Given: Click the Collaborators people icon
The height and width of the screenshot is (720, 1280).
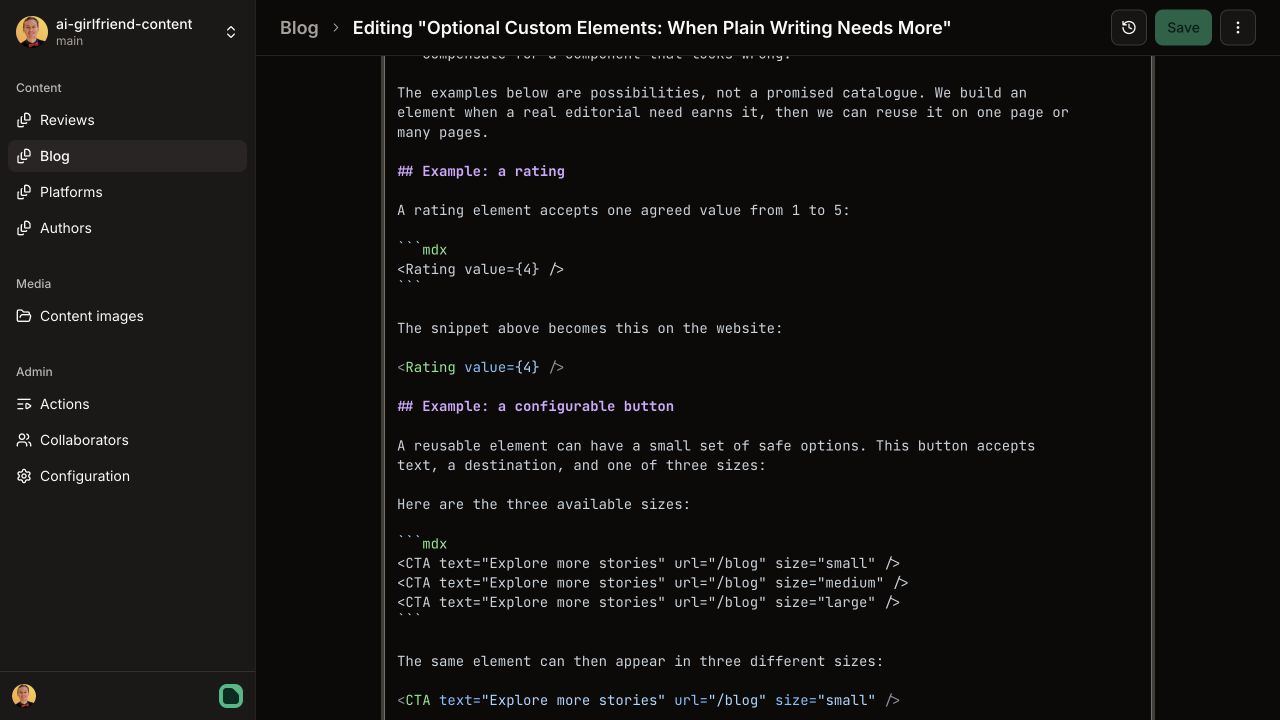Looking at the screenshot, I should [24, 440].
